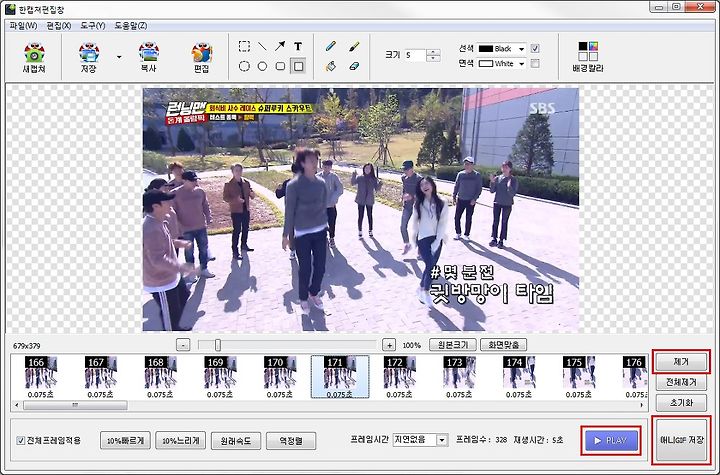
Task: Select the paint bucket fill tool
Action: coord(331,66)
